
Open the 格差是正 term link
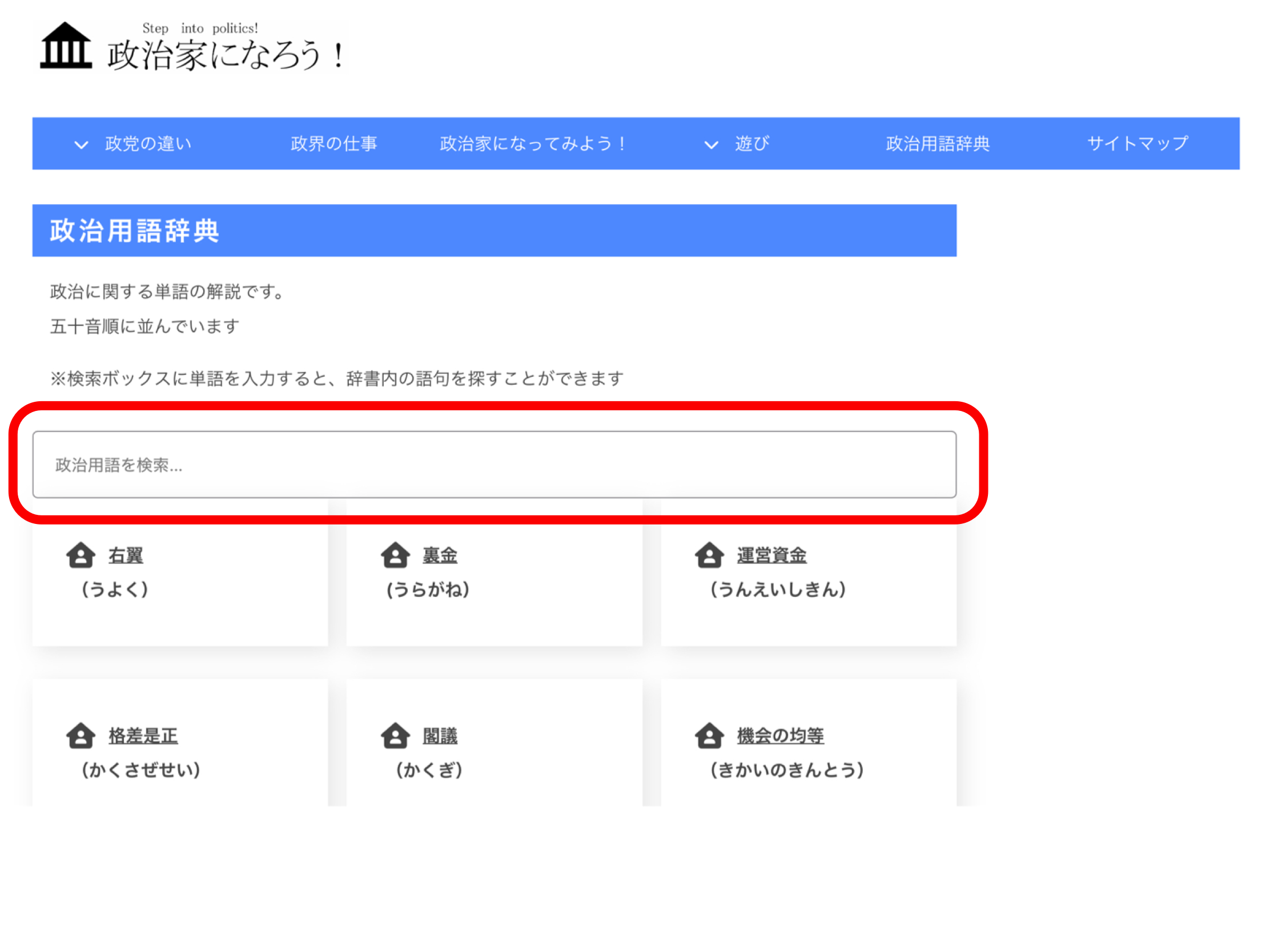(143, 736)
